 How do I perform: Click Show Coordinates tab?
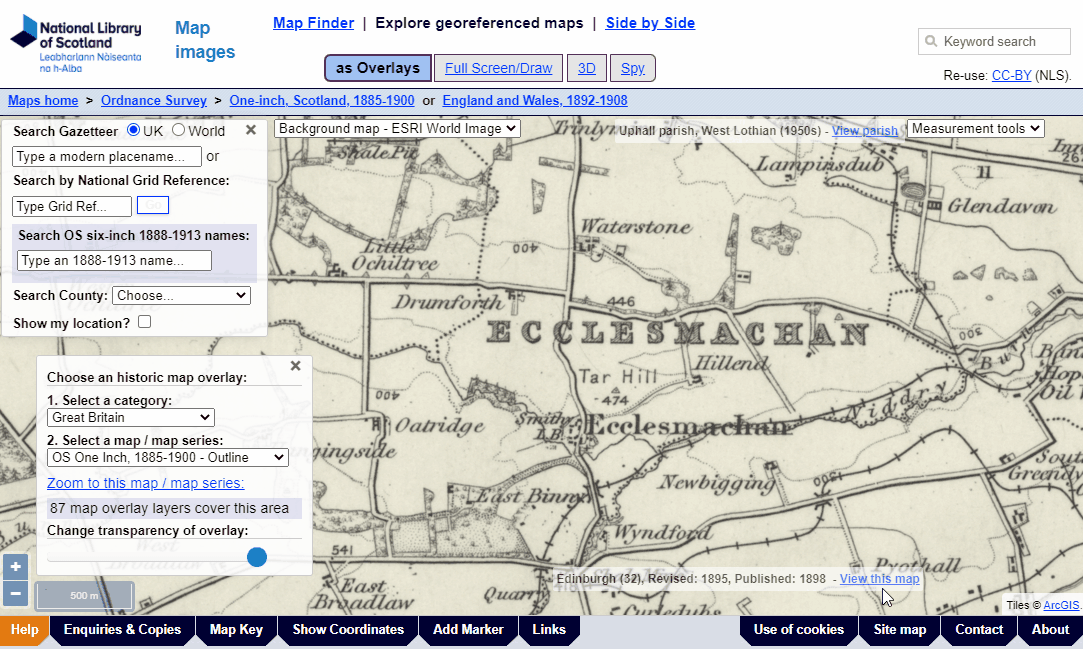pos(348,630)
